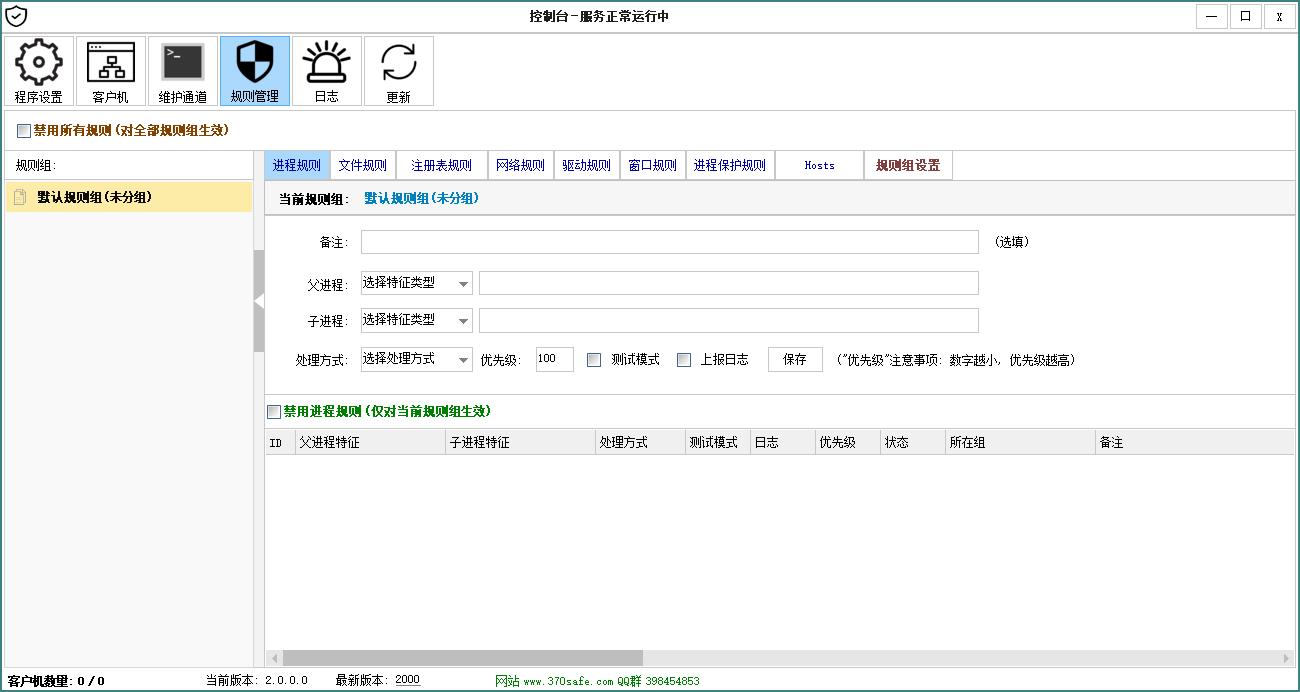Open the 选择处理方式 dropdown
The image size is (1300, 692).
click(x=416, y=359)
